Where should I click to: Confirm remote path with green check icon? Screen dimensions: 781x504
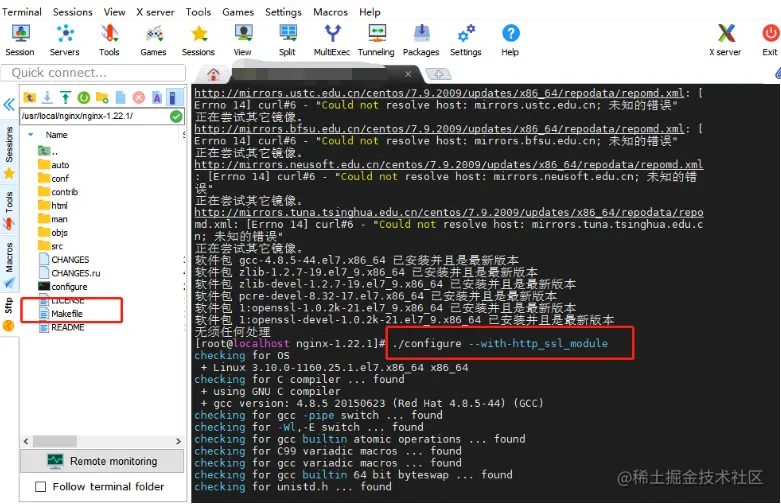(x=176, y=117)
